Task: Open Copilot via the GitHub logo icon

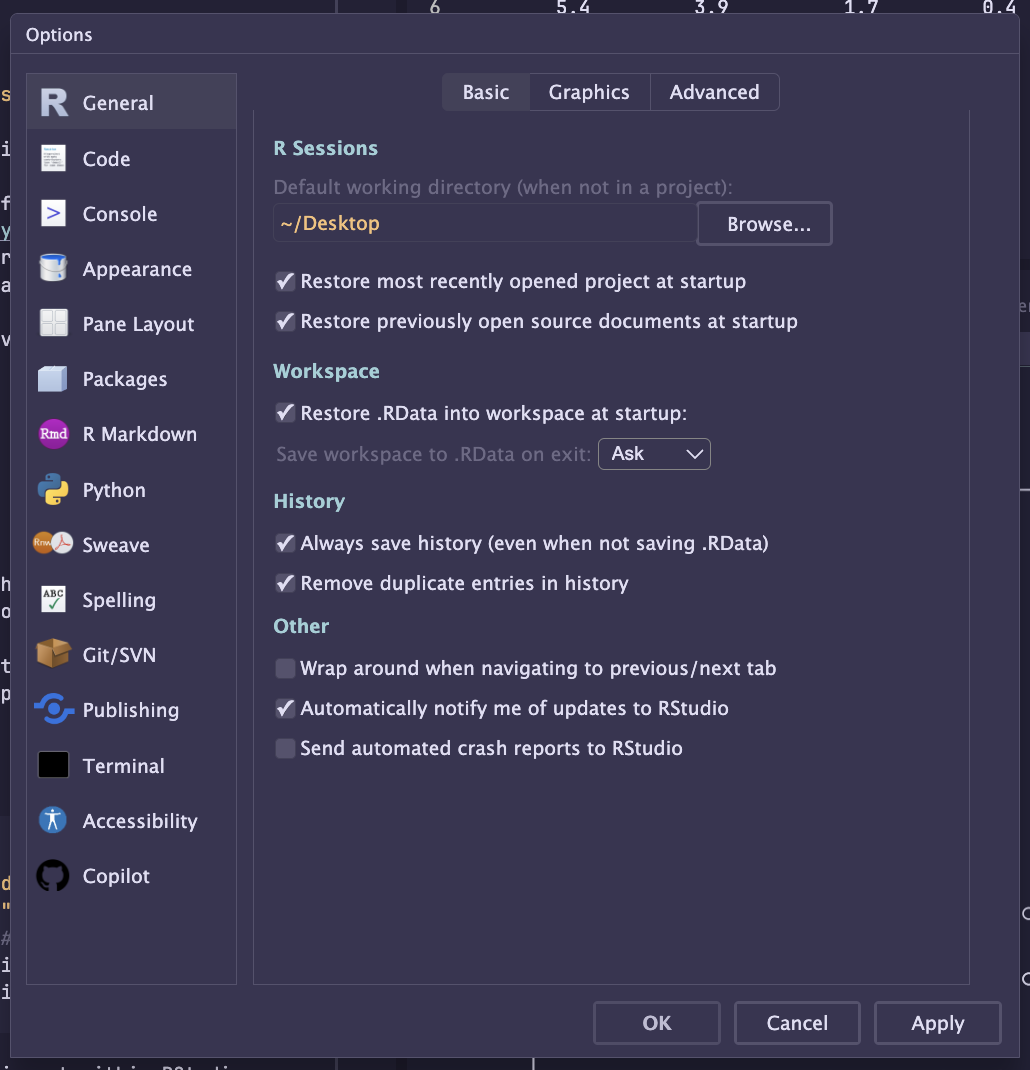Action: click(53, 876)
